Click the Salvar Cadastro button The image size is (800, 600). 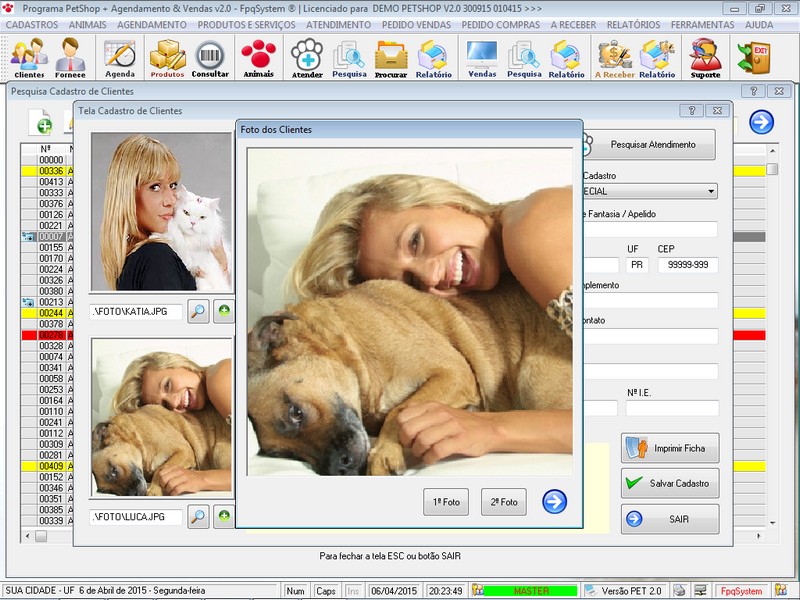click(669, 483)
